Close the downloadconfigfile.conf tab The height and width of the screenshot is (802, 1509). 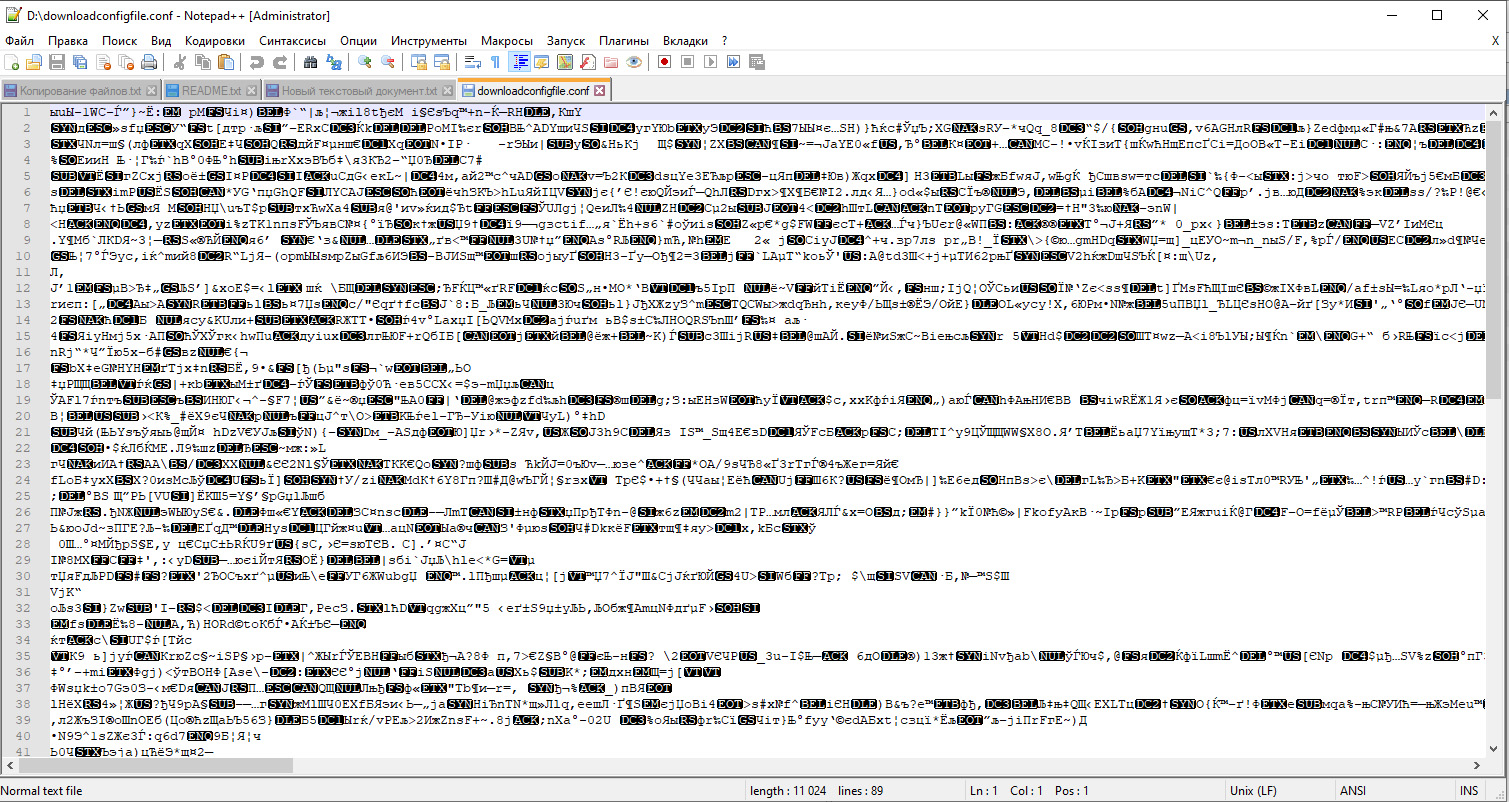601,91
